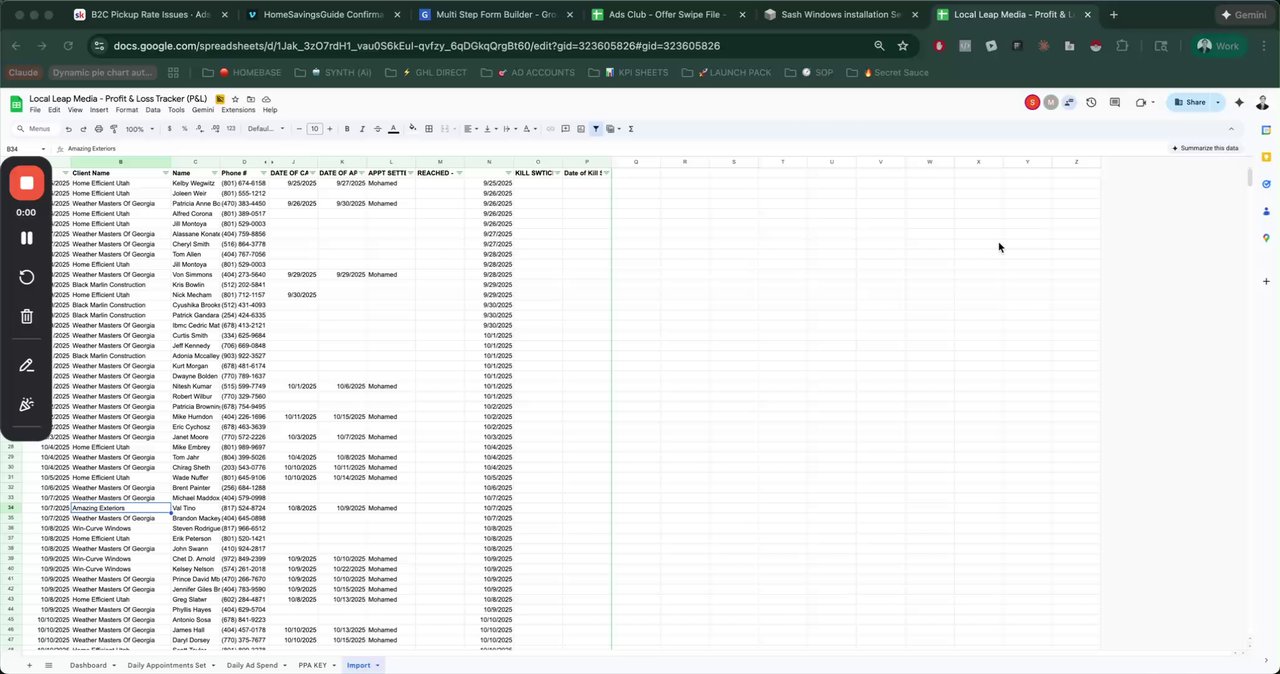The width and height of the screenshot is (1280, 674).
Task: Click the print icon in toolbar
Action: [x=98, y=129]
